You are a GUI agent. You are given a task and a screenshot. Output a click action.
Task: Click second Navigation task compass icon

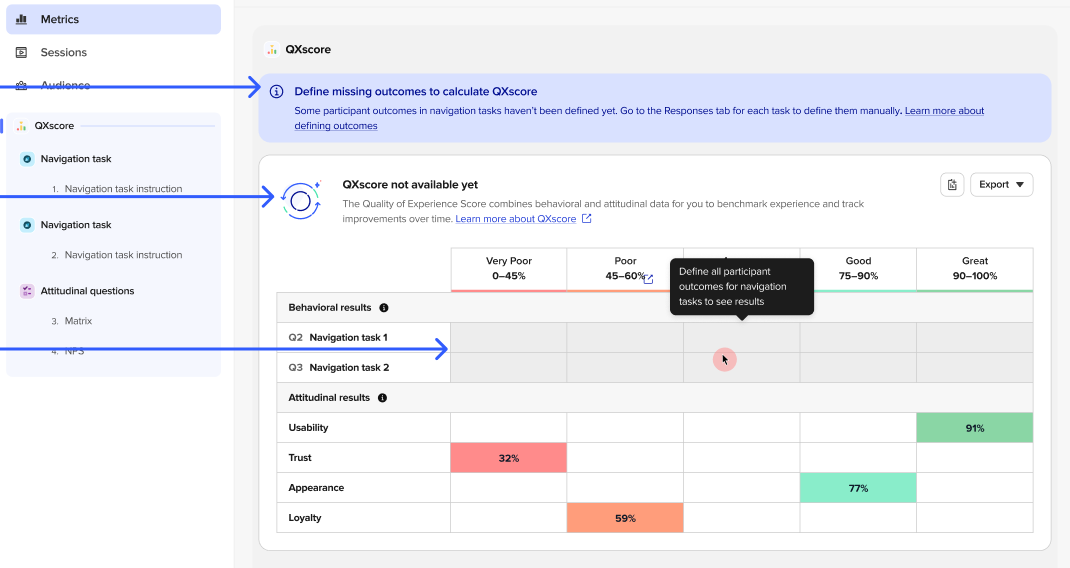27,225
